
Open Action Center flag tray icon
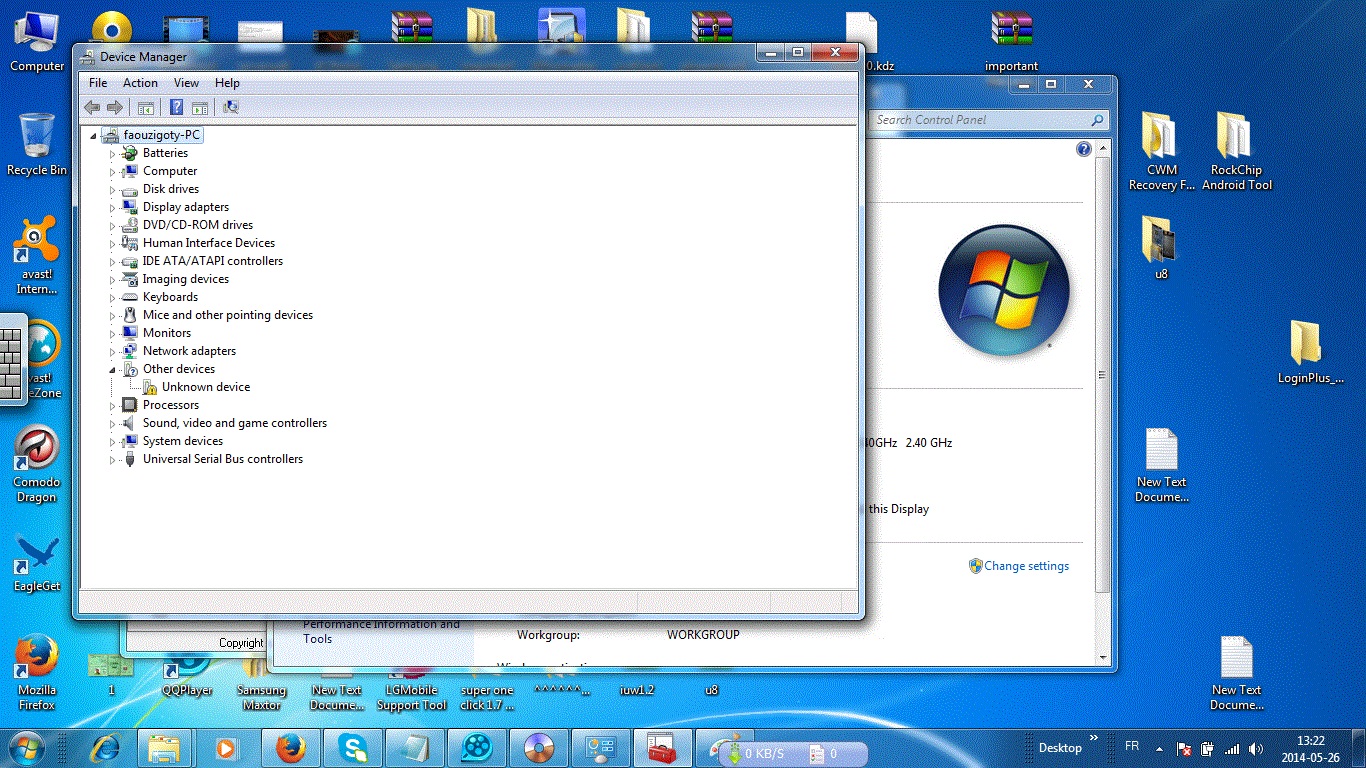pos(1184,748)
